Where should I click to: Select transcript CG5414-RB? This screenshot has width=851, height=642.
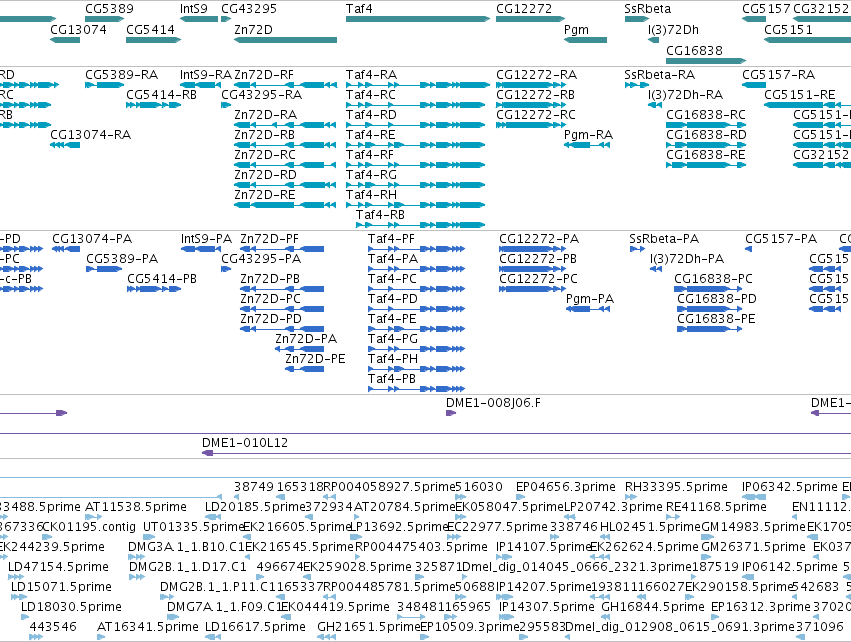point(154,105)
